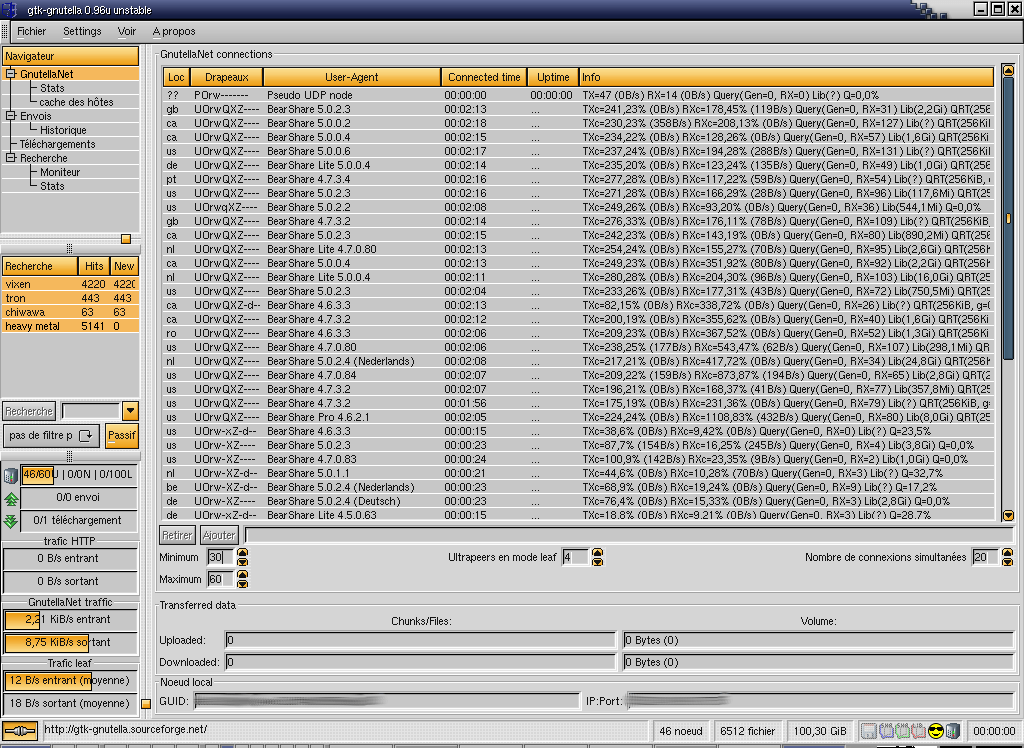Open the Voir menu
This screenshot has height=748, width=1024.
[127, 31]
